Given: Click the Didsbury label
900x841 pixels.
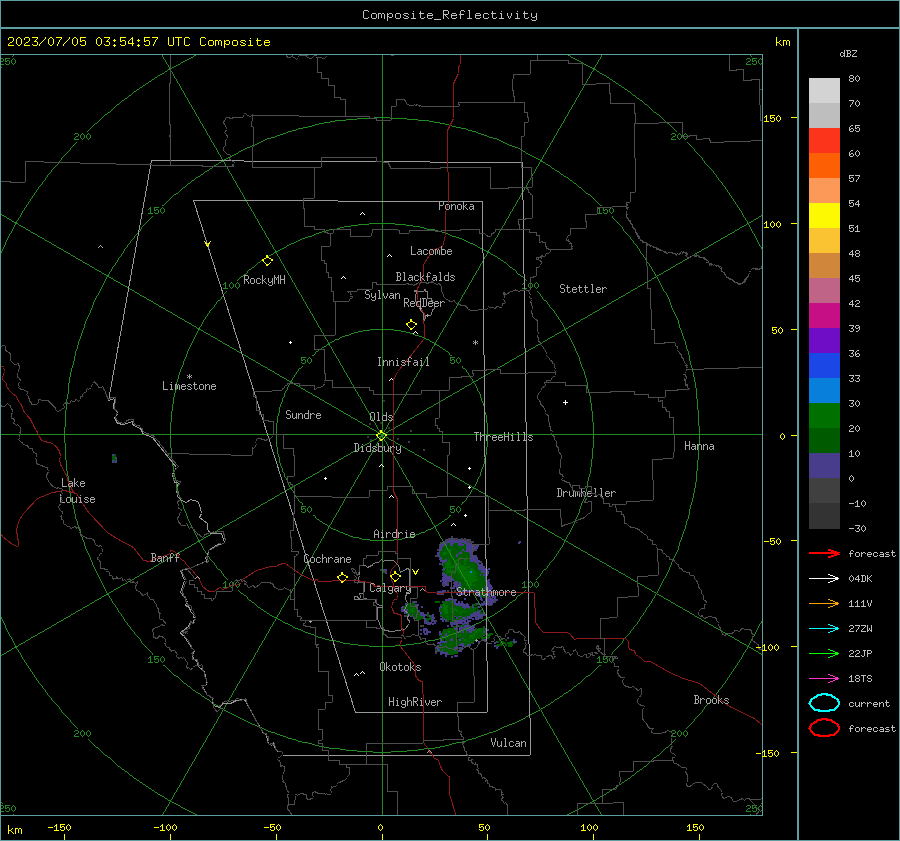Looking at the screenshot, I should coord(377,448).
